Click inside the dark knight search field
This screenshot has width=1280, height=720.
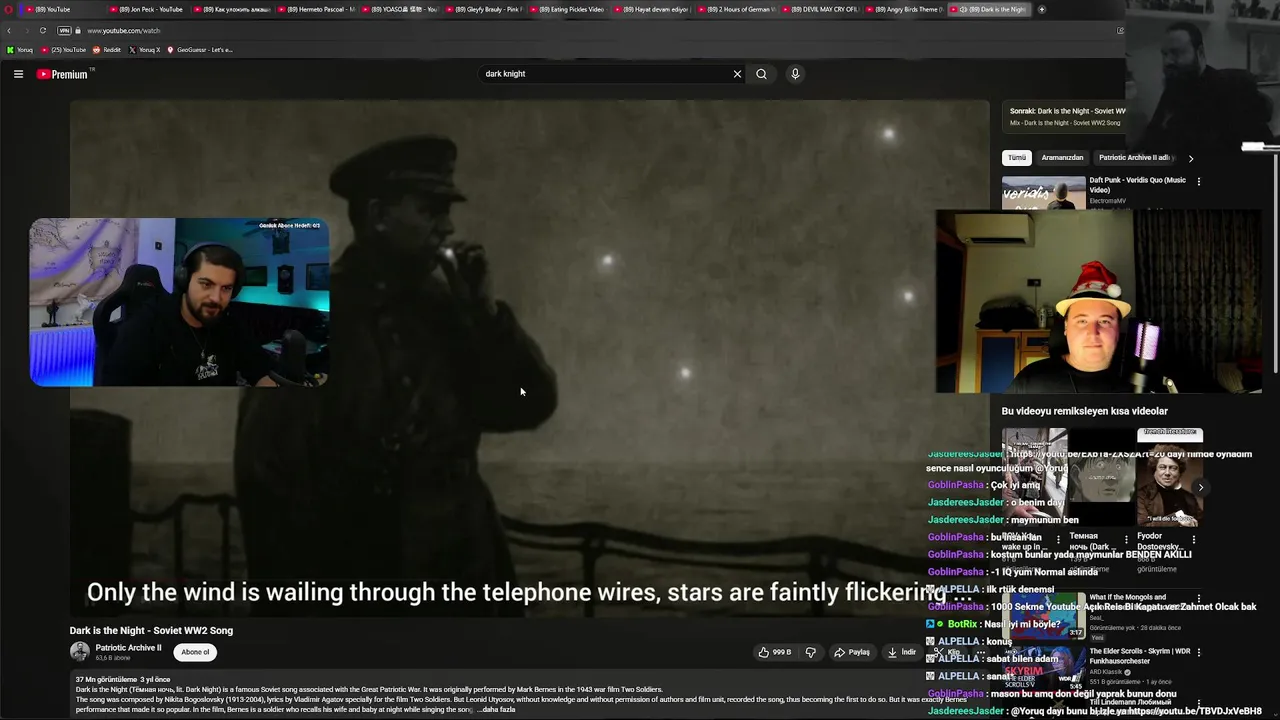click(x=605, y=74)
